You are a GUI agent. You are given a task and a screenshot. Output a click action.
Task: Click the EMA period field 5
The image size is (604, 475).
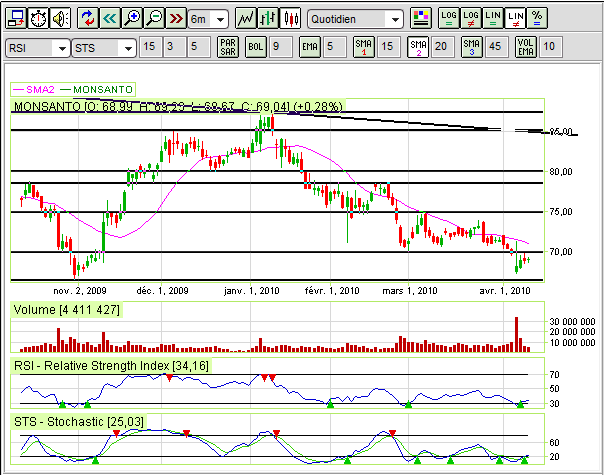click(x=334, y=47)
